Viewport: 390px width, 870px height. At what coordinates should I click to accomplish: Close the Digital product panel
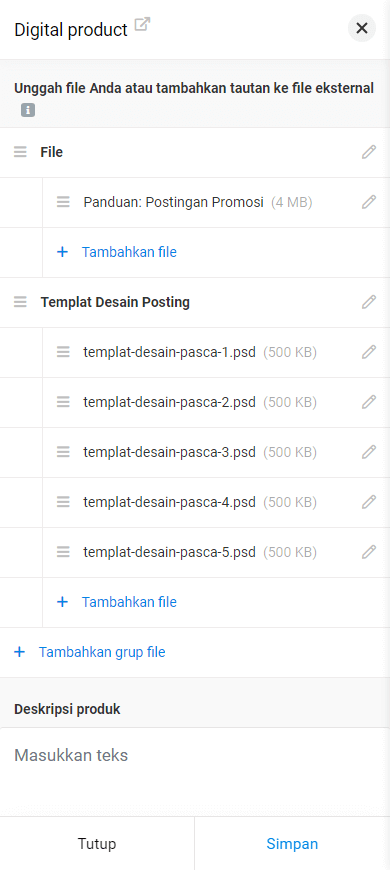pyautogui.click(x=362, y=28)
